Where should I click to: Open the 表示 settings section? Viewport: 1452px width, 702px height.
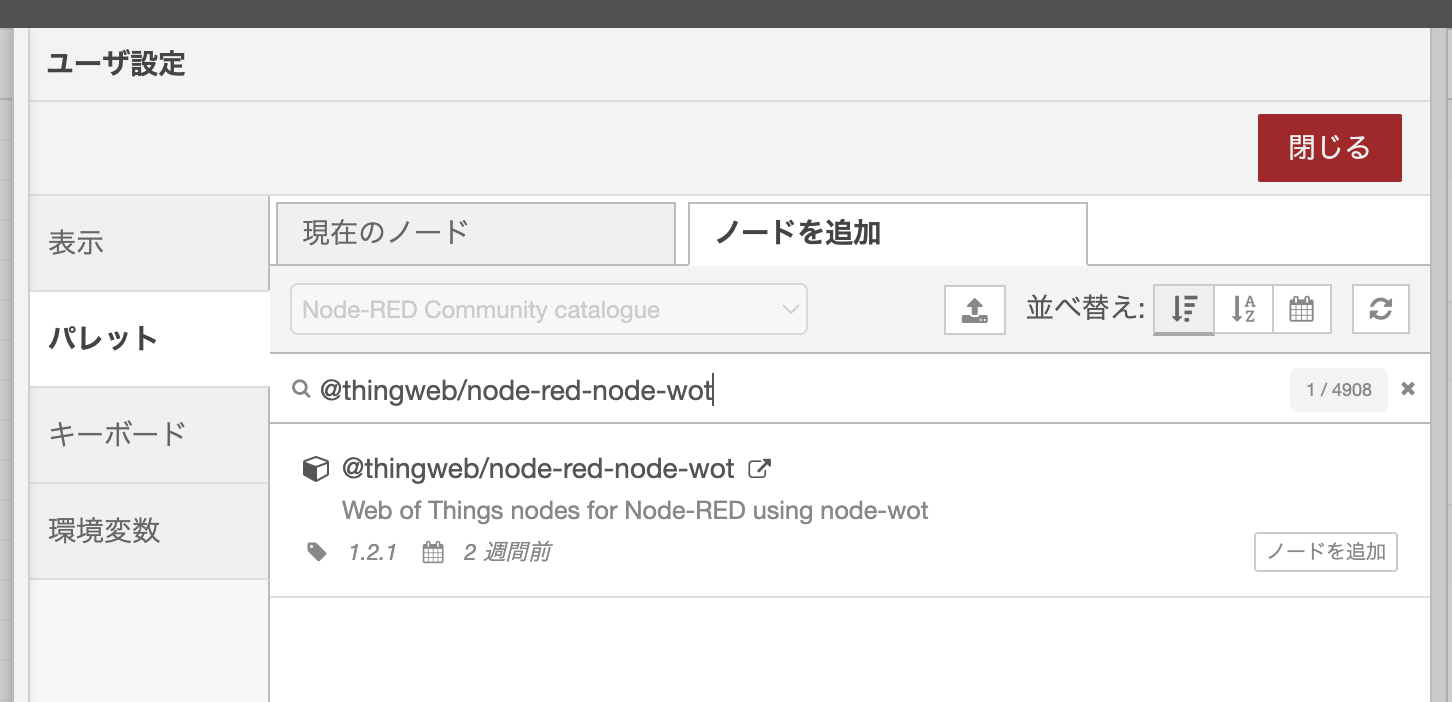[x=149, y=243]
